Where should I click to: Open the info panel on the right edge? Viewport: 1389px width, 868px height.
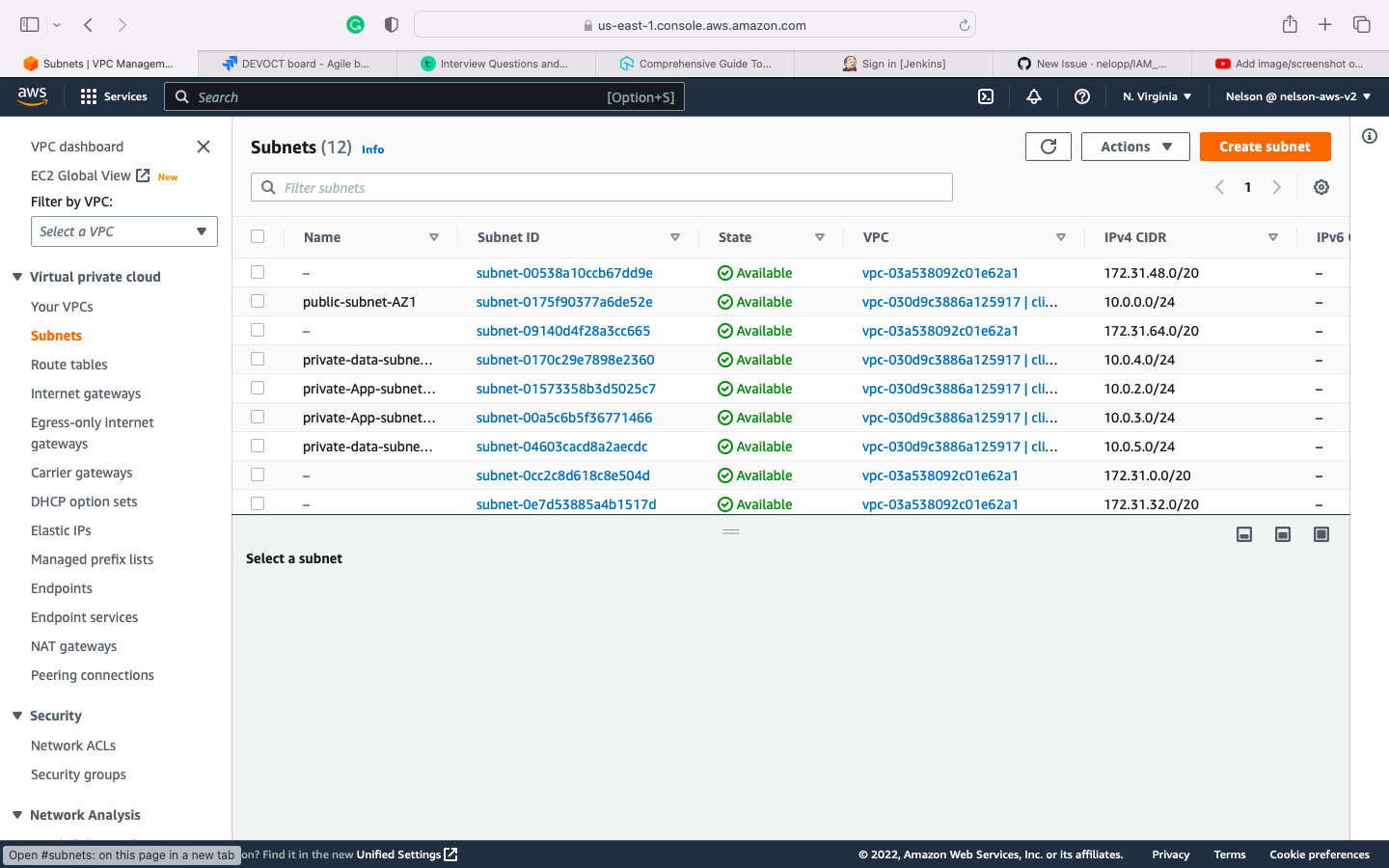(x=1370, y=136)
